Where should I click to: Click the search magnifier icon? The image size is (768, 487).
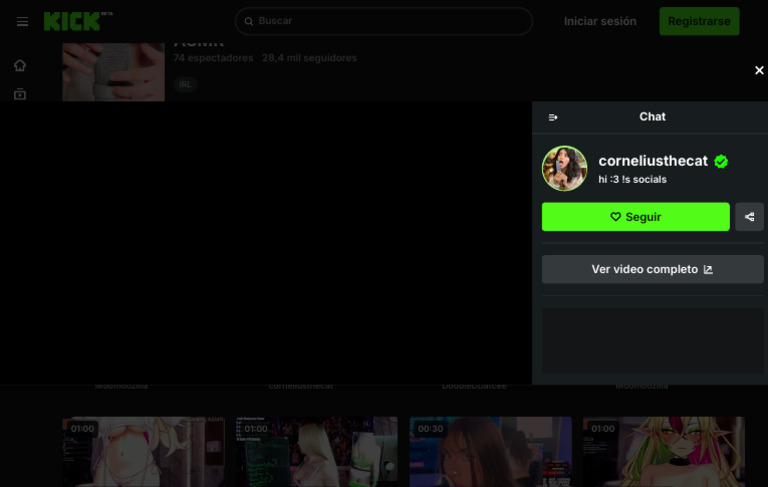pyautogui.click(x=249, y=21)
